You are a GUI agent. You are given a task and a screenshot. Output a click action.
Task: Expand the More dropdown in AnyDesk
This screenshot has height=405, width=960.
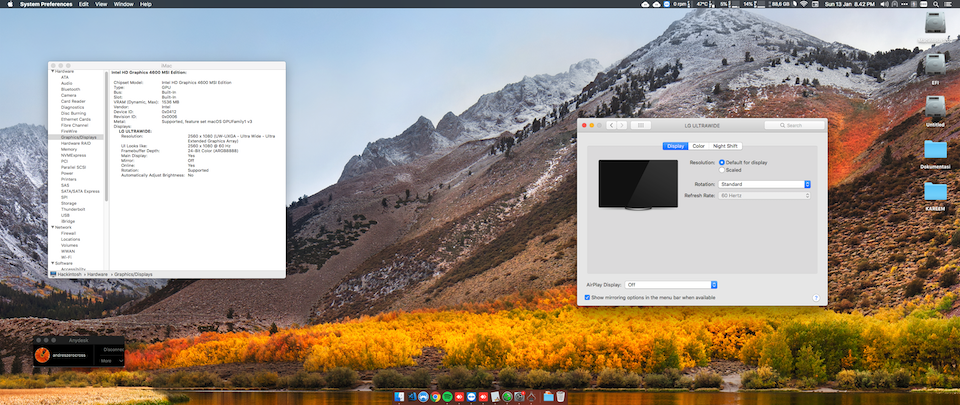coord(111,361)
